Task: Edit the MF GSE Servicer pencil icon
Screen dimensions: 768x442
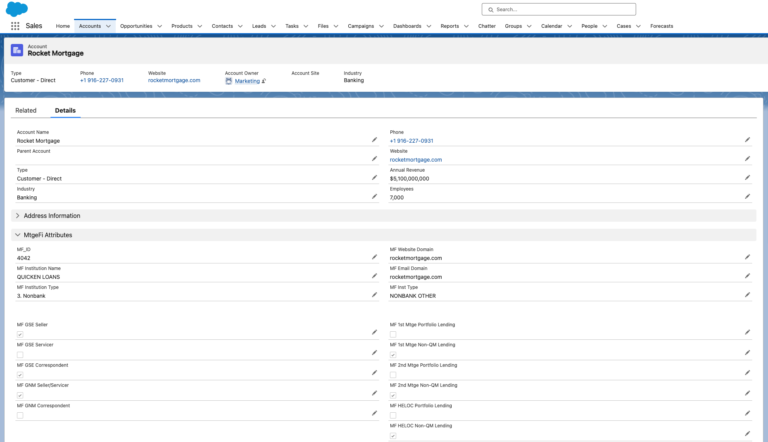Action: click(x=374, y=353)
